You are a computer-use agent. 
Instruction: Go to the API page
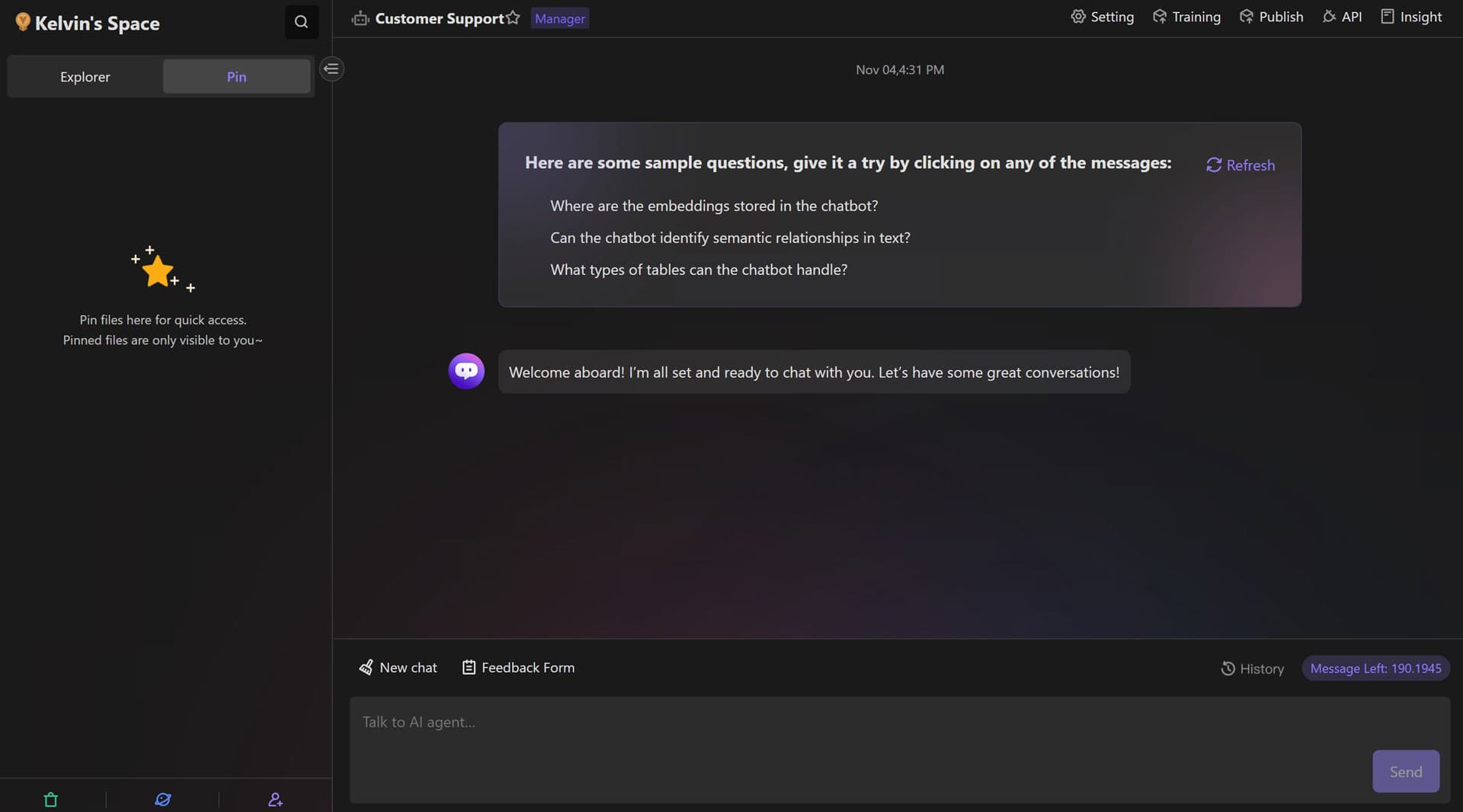[1342, 17]
